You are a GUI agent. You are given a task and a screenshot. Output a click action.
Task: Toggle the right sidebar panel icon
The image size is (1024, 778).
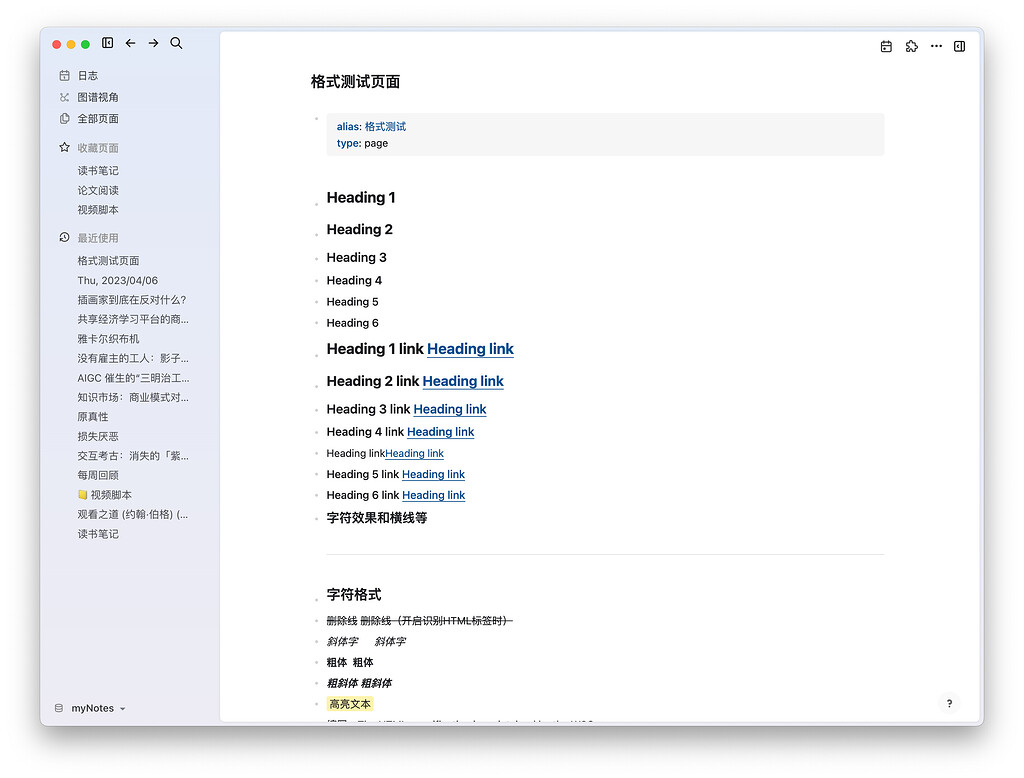[x=959, y=46]
